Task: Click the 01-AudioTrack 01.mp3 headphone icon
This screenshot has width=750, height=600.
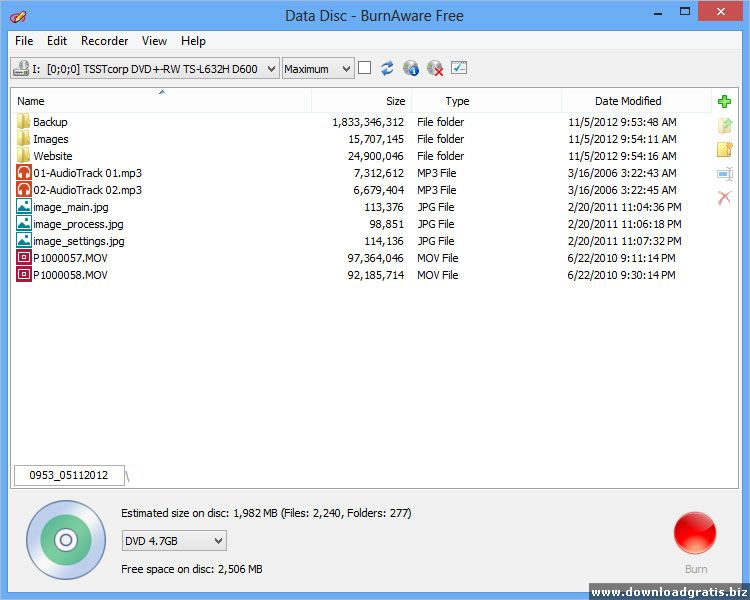Action: (x=23, y=173)
